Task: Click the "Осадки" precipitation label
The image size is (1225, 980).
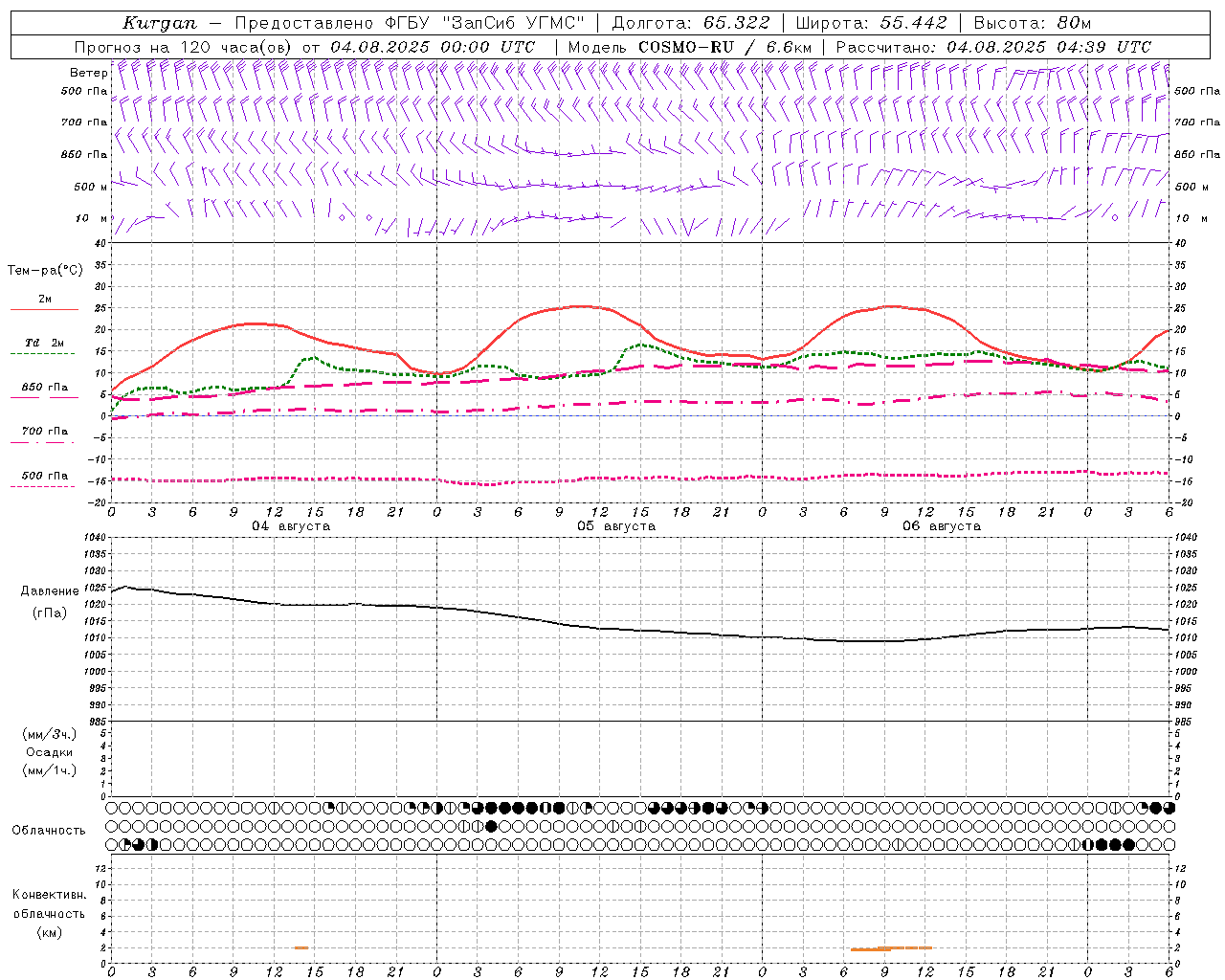Action: [50, 752]
